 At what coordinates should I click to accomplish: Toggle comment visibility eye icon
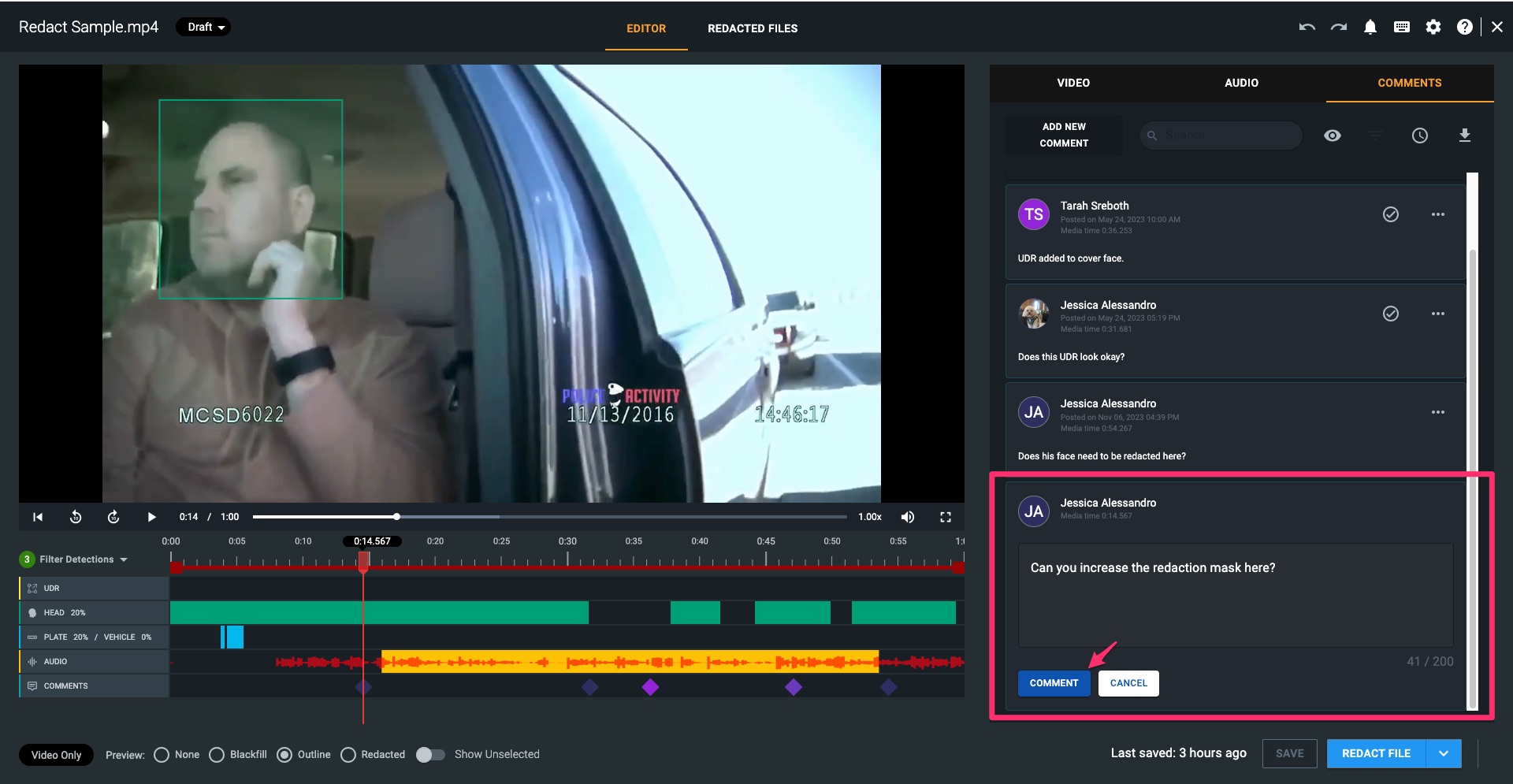click(x=1332, y=136)
